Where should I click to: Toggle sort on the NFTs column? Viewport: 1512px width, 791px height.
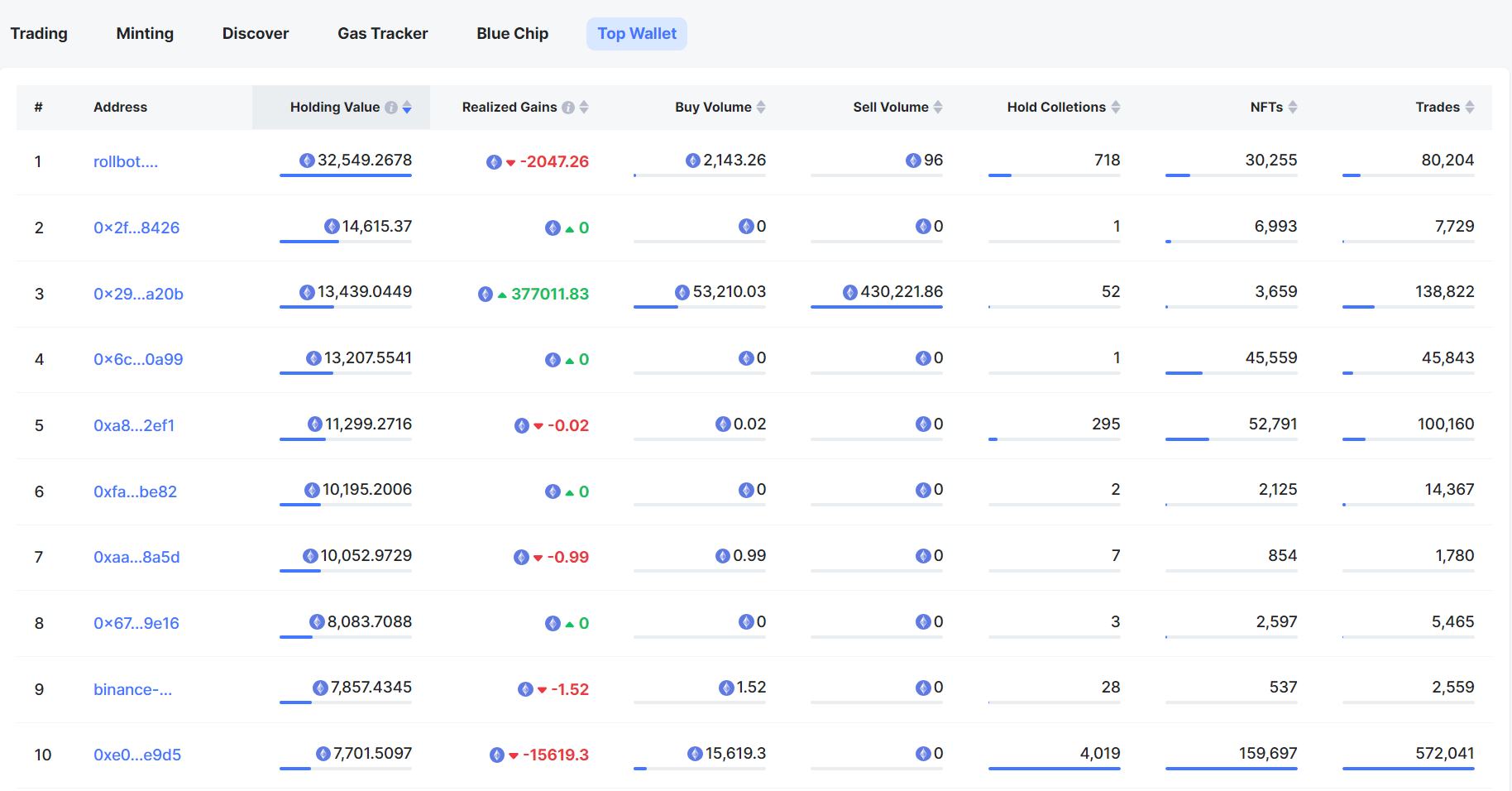point(1293,108)
